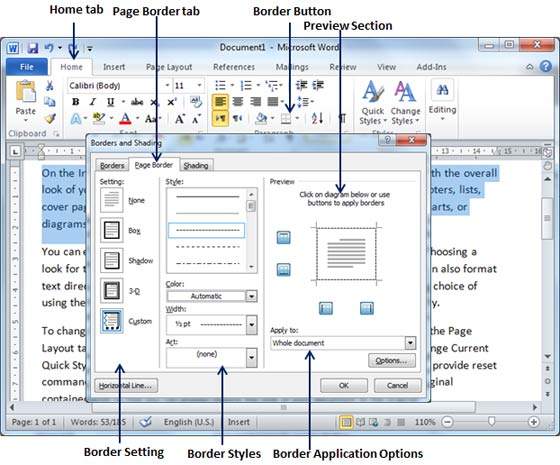Expand the Apply to Whole document dropdown
This screenshot has height=465, width=560.
point(343,343)
